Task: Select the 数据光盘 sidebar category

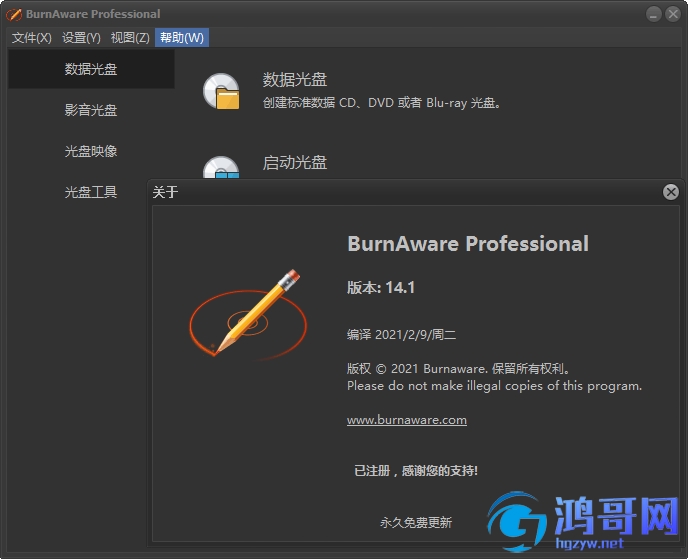Action: [91, 69]
